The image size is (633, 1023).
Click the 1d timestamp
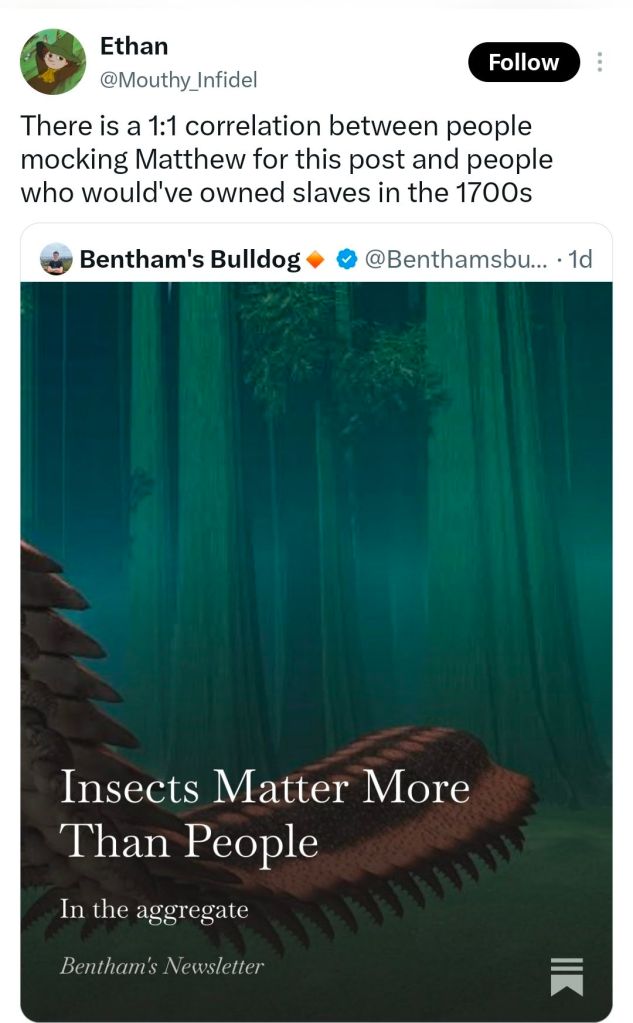point(580,259)
